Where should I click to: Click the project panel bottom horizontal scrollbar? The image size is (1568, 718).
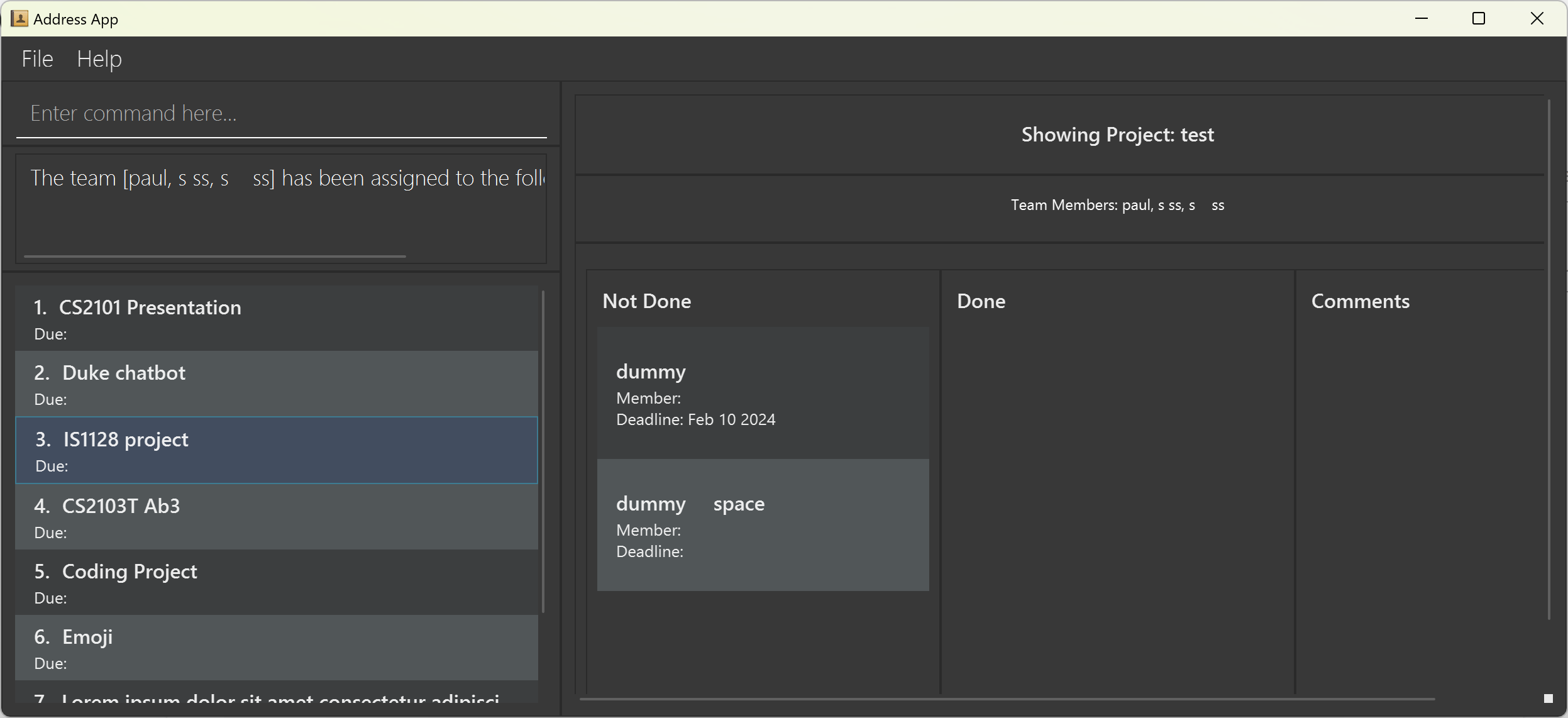1006,699
